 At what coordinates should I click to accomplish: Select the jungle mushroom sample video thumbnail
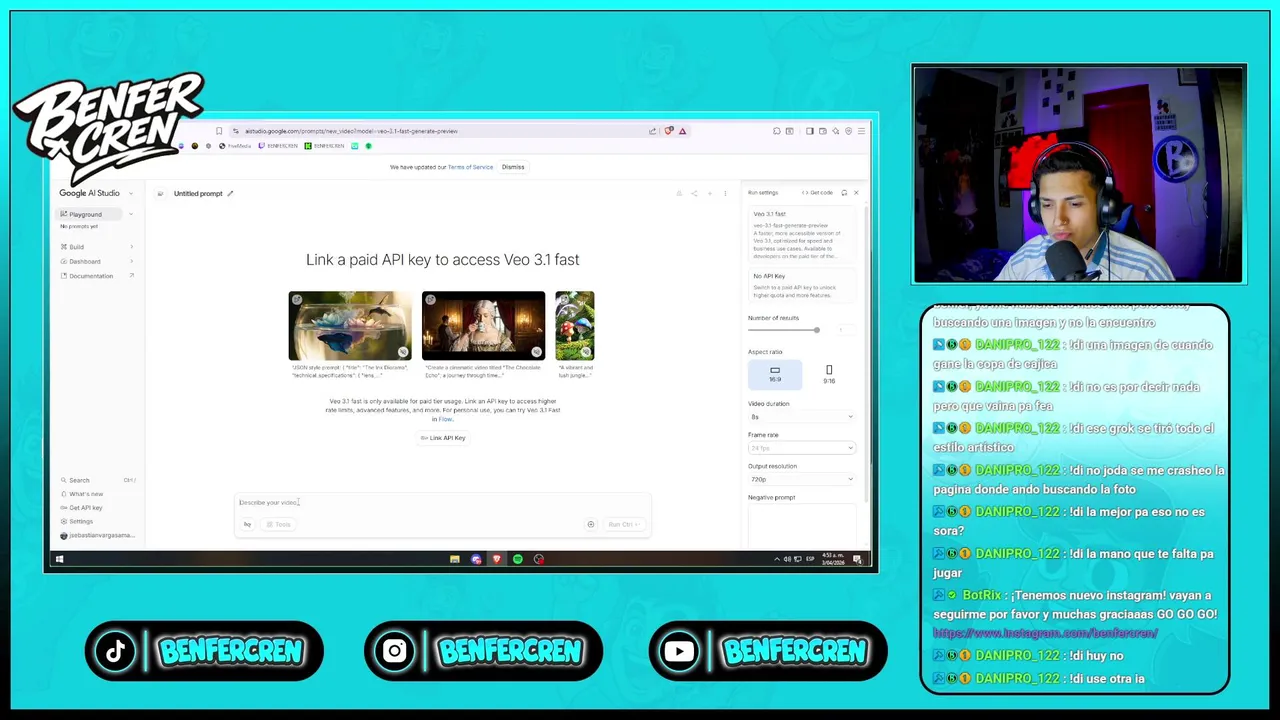tap(575, 326)
